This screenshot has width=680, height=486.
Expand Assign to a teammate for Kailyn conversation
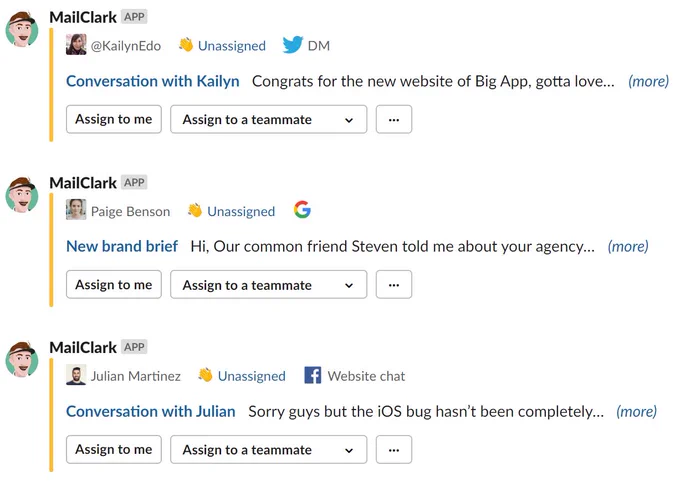pyautogui.click(x=268, y=119)
